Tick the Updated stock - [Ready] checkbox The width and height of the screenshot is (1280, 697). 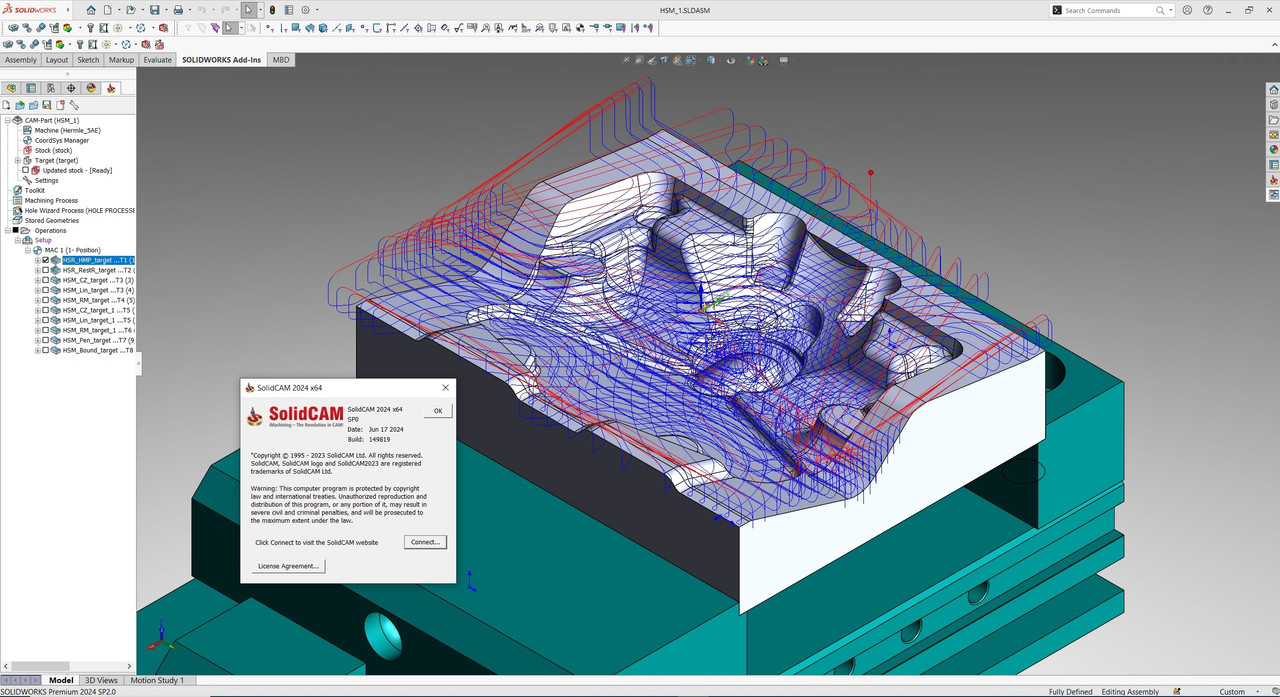pos(25,170)
